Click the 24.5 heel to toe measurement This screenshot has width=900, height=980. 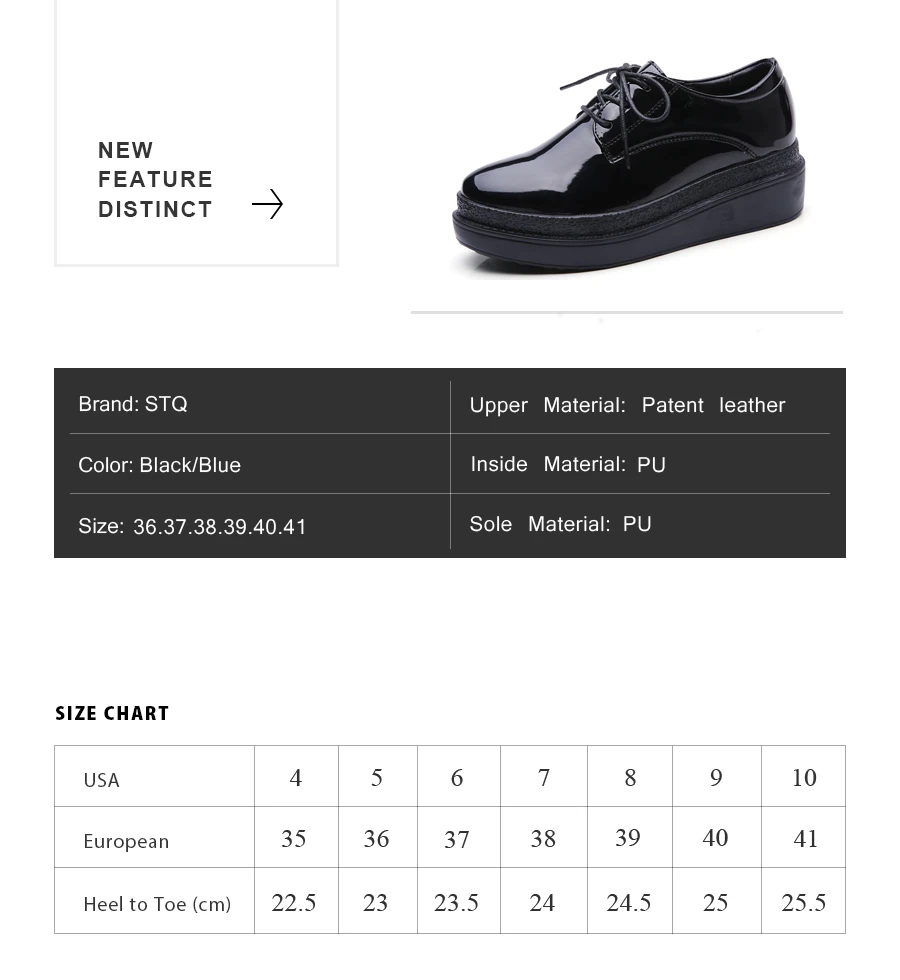629,903
